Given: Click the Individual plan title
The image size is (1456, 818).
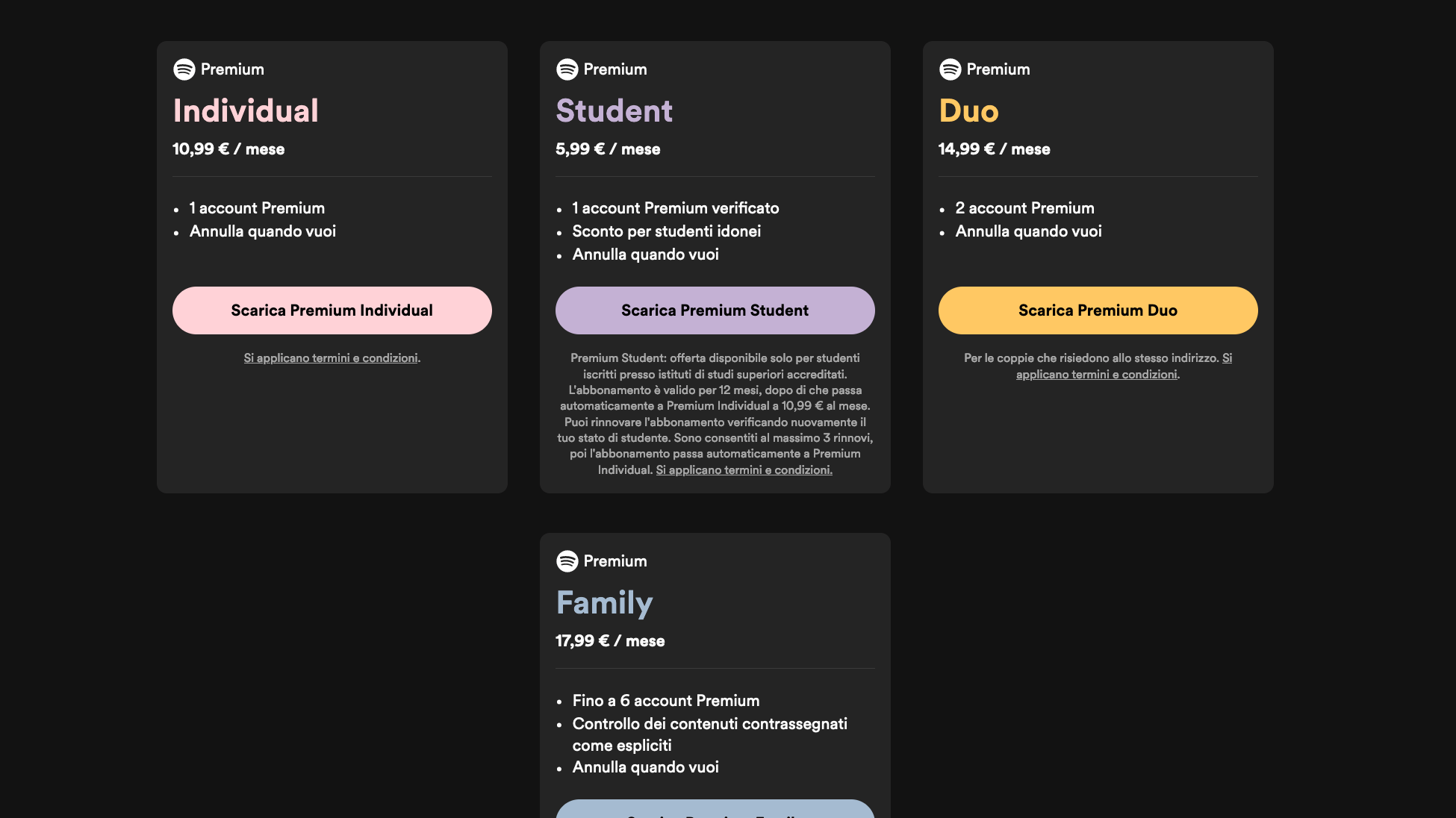Looking at the screenshot, I should tap(246, 111).
